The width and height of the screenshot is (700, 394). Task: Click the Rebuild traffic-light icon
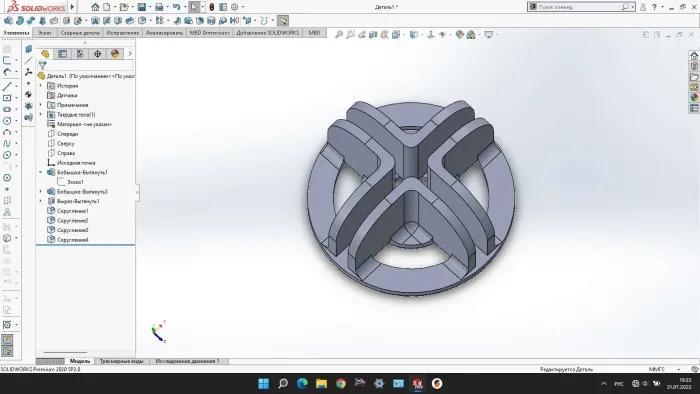pos(212,7)
